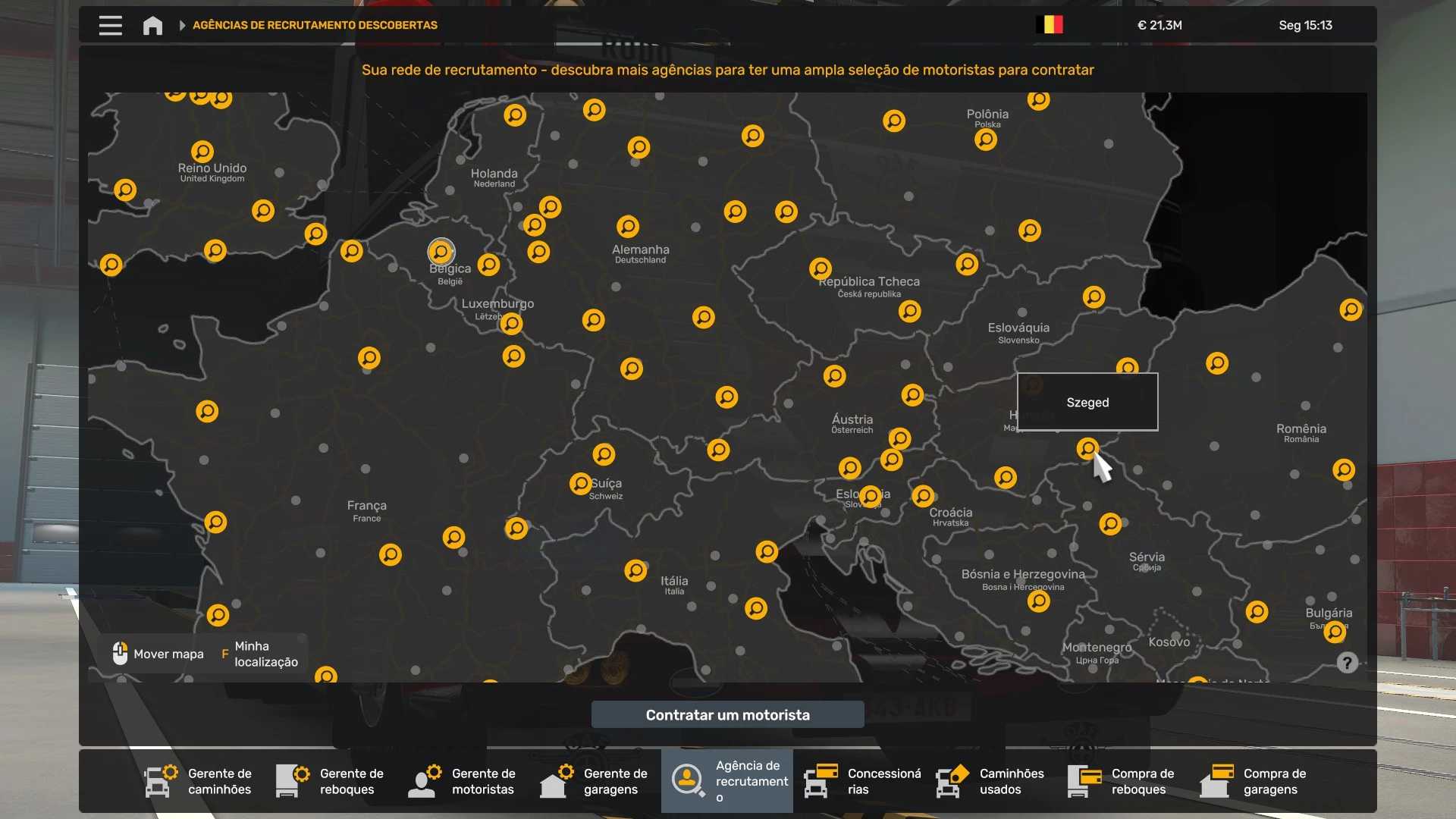Select the agency marker left of Suíça label
Screen dimensions: 1456x819
click(x=580, y=483)
